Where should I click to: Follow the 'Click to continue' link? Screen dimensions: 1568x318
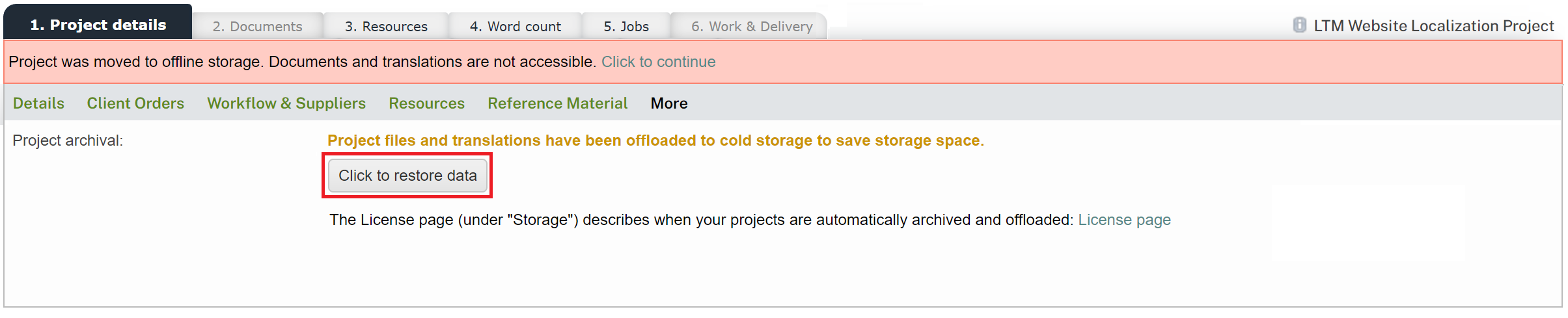(x=658, y=62)
